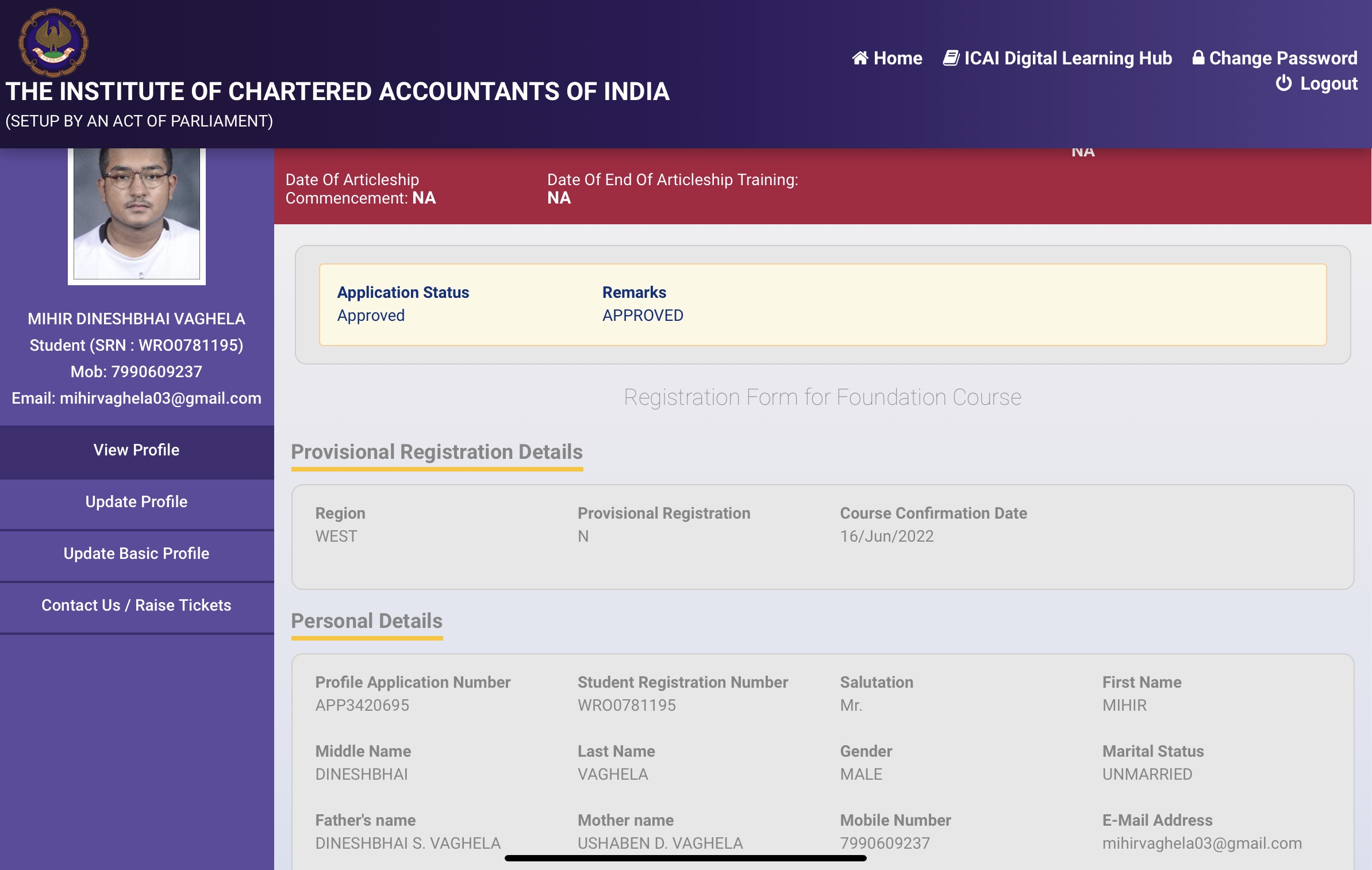Open Contact Us / Raise Tickets
The height and width of the screenshot is (870, 1372).
pyautogui.click(x=136, y=605)
